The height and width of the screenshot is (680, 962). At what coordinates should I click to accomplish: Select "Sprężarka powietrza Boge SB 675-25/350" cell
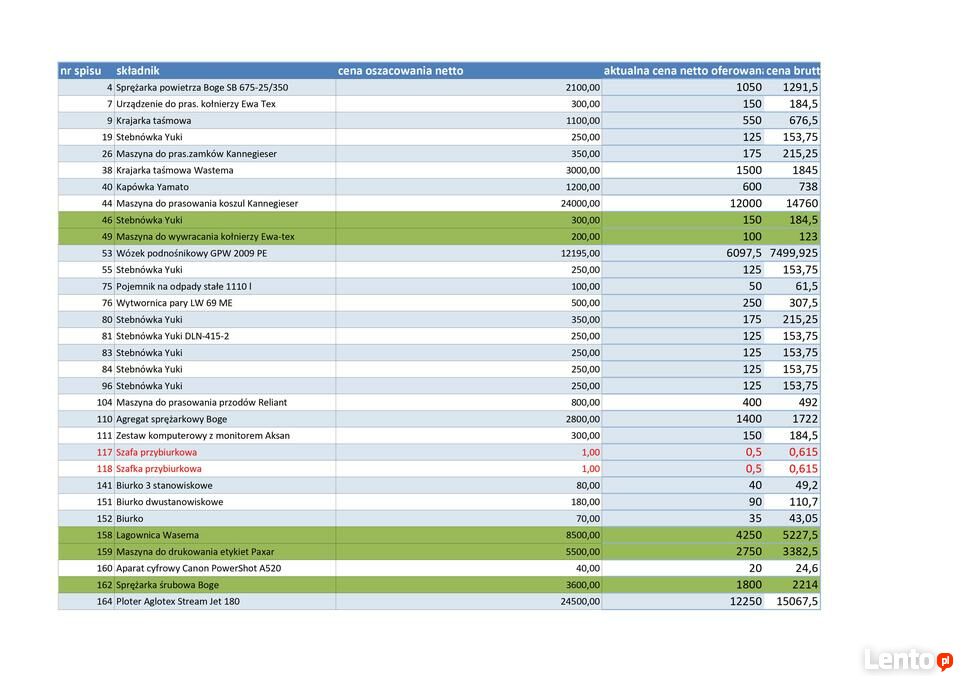(202, 88)
